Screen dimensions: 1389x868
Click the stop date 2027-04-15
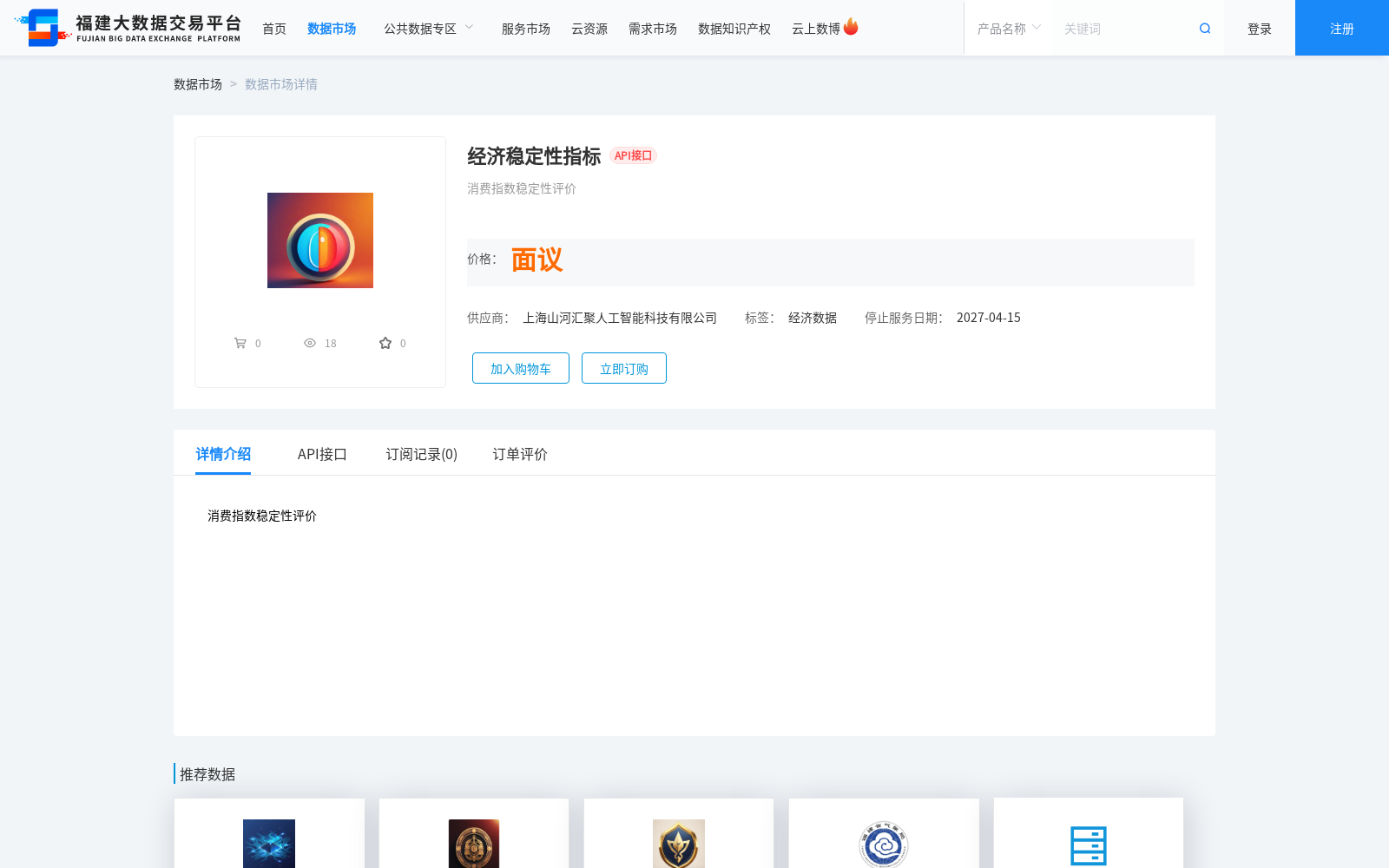(989, 318)
